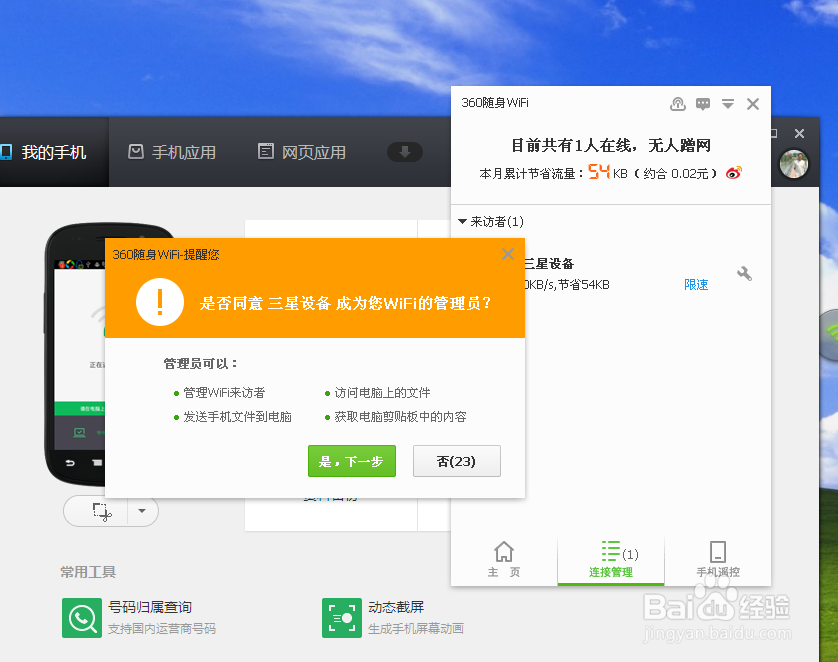This screenshot has width=838, height=662.
Task: Expand the screenshot options dropdown arrow
Action: [x=142, y=511]
